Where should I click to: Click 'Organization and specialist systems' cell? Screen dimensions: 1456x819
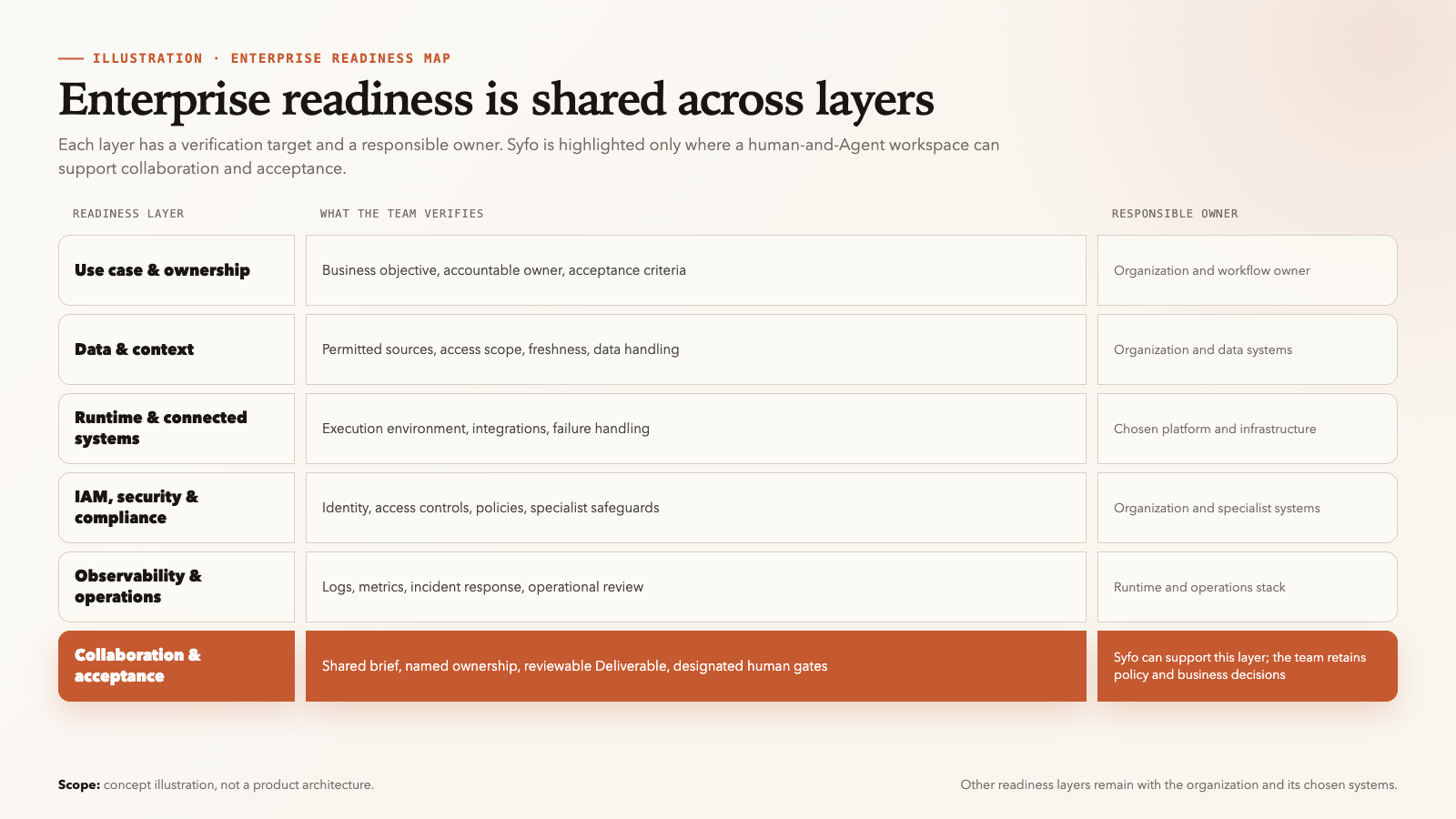coord(1248,508)
